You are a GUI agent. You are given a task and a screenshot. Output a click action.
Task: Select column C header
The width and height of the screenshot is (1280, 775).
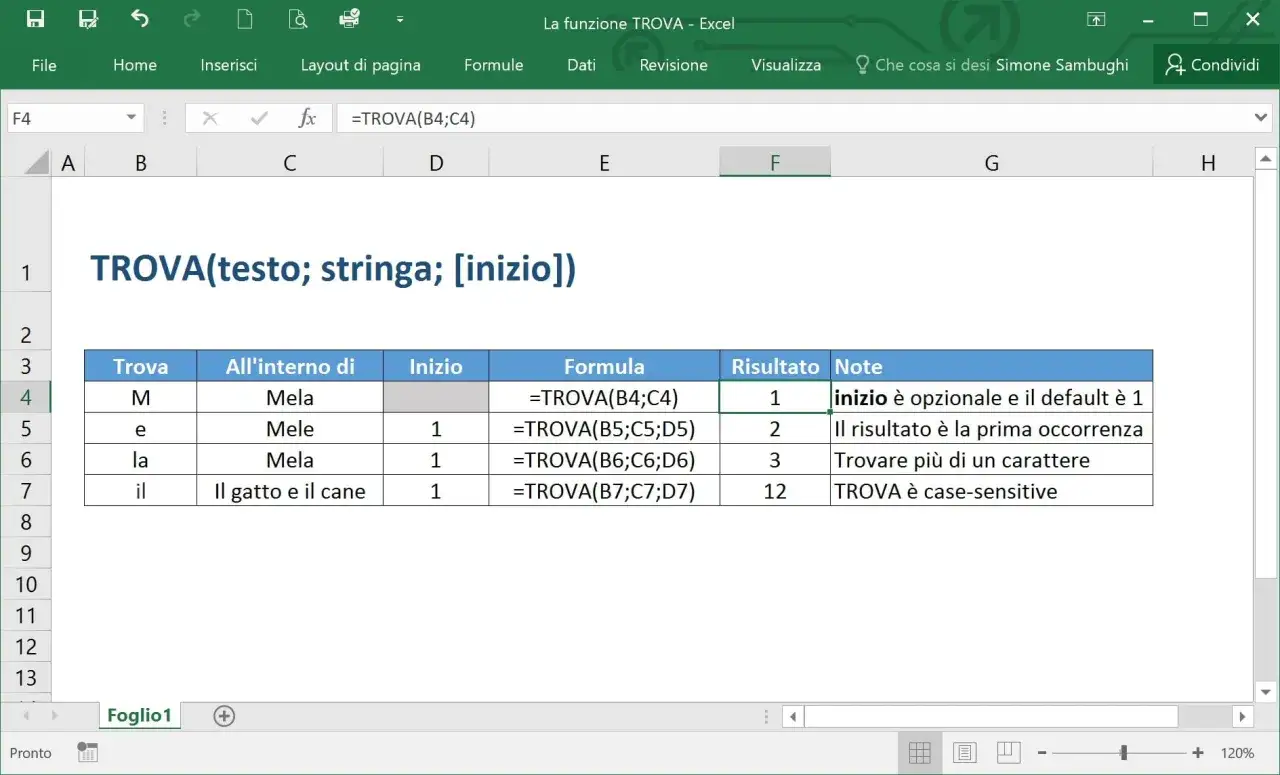click(290, 163)
